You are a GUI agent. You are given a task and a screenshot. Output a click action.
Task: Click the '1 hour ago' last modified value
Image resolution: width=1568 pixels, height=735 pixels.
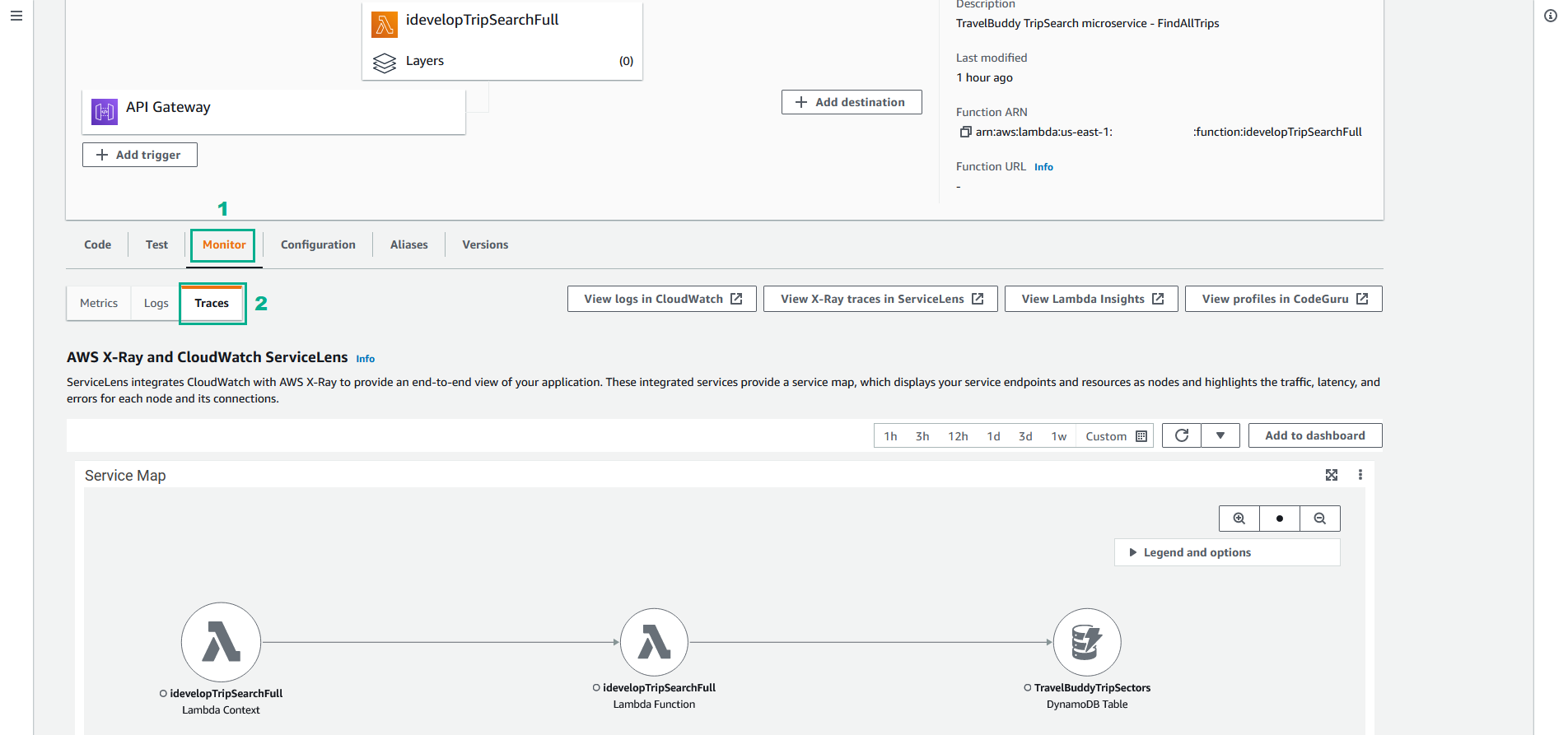tap(984, 77)
